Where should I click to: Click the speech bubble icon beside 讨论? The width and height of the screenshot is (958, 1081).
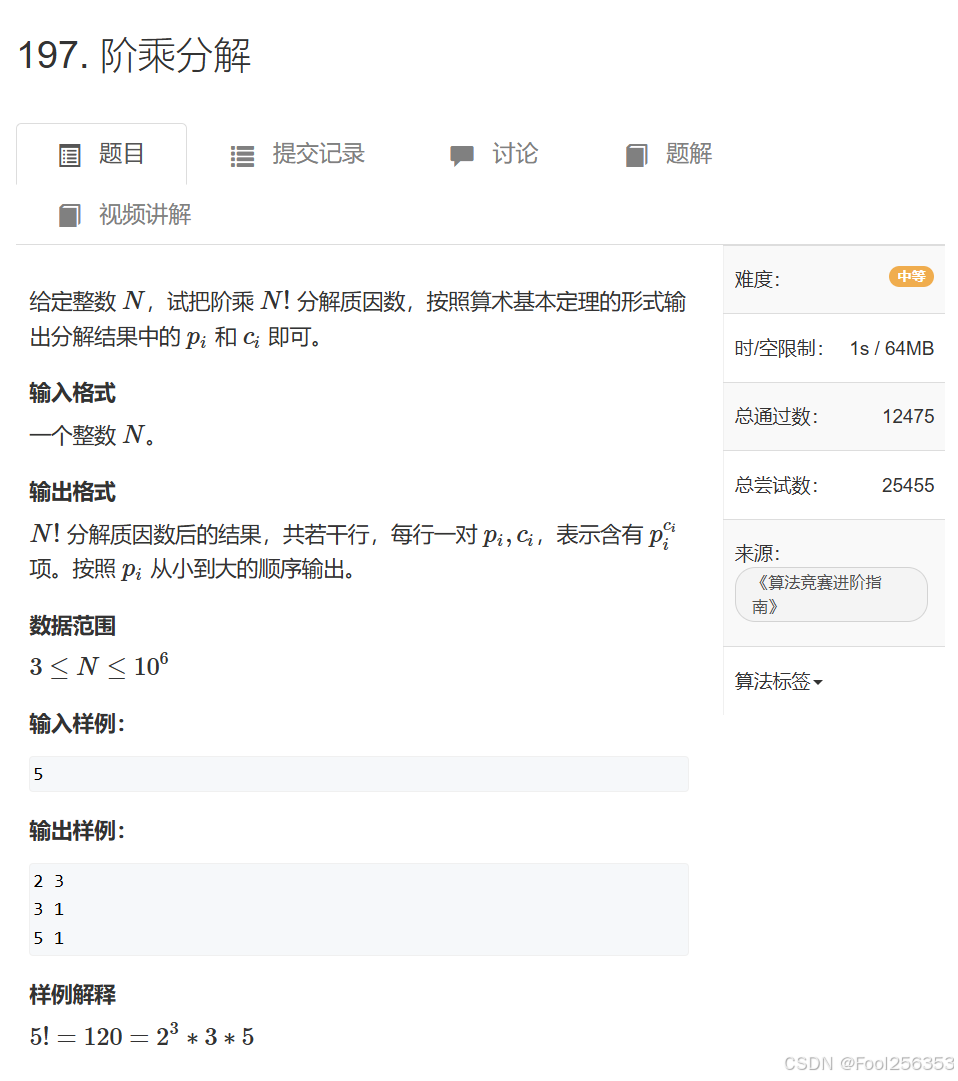(x=462, y=154)
